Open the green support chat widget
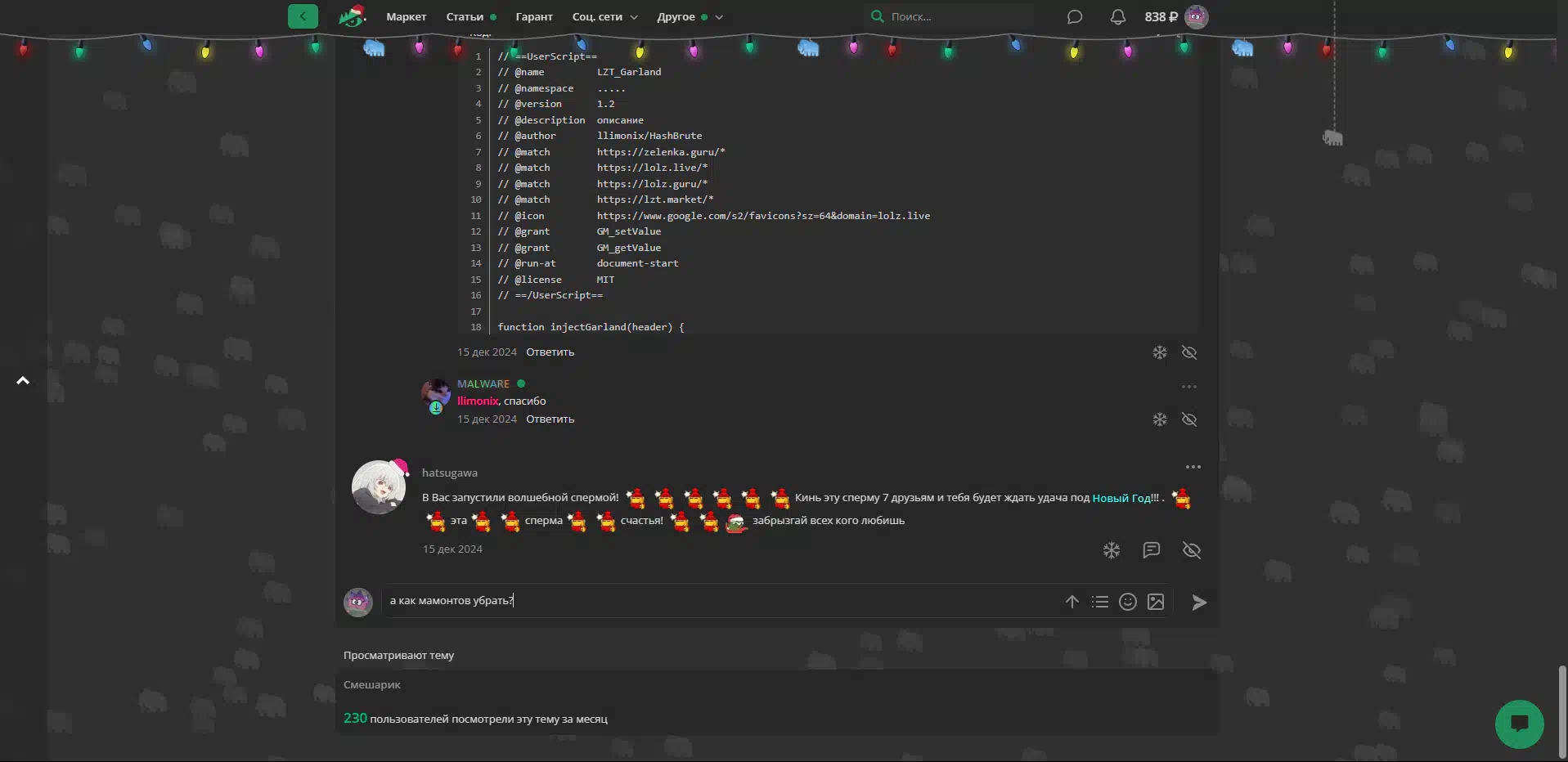Image resolution: width=1568 pixels, height=762 pixels. pos(1519,724)
